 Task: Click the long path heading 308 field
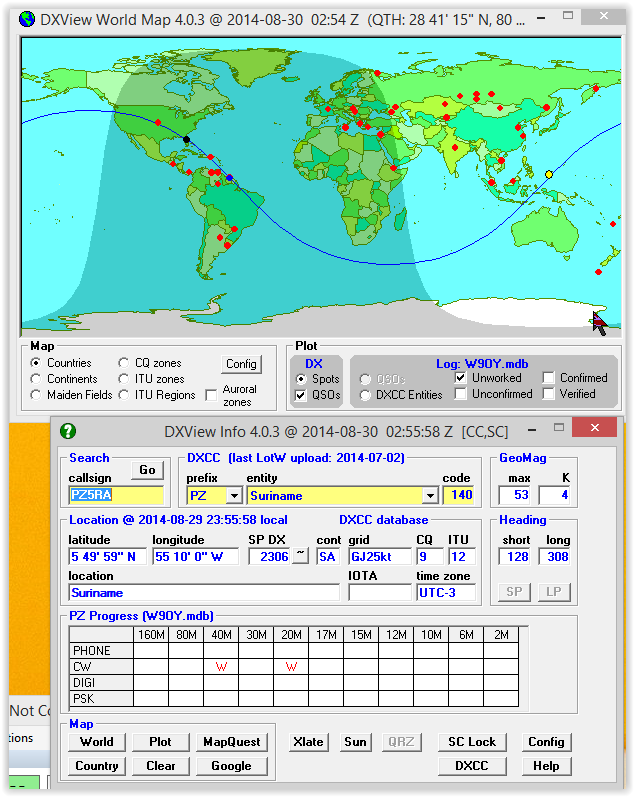555,556
